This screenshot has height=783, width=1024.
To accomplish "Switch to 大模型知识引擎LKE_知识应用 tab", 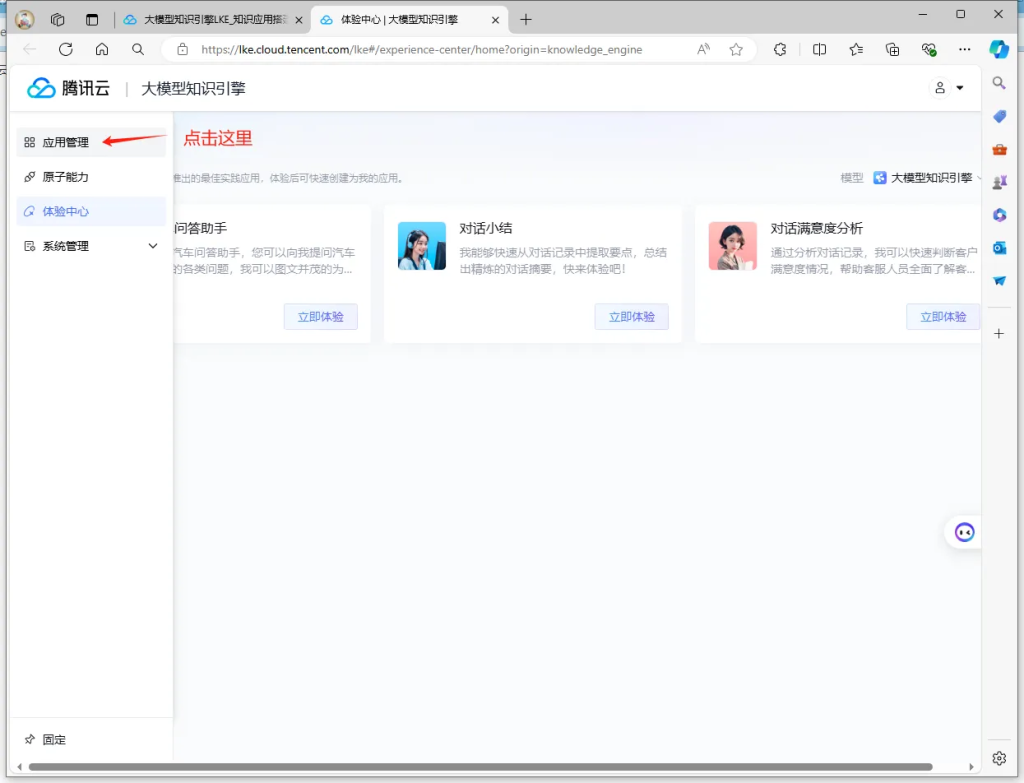I will click(208, 19).
